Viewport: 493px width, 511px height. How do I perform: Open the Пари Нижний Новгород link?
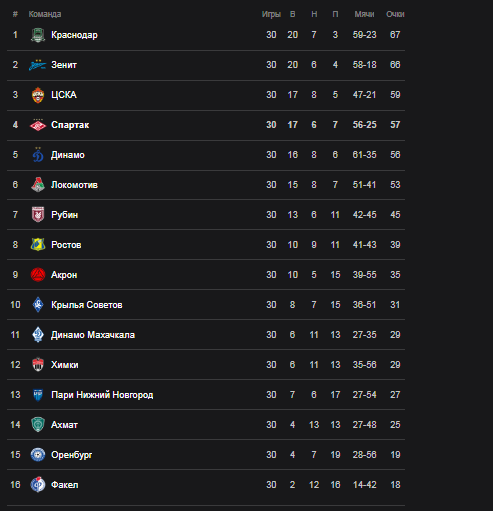(102, 395)
